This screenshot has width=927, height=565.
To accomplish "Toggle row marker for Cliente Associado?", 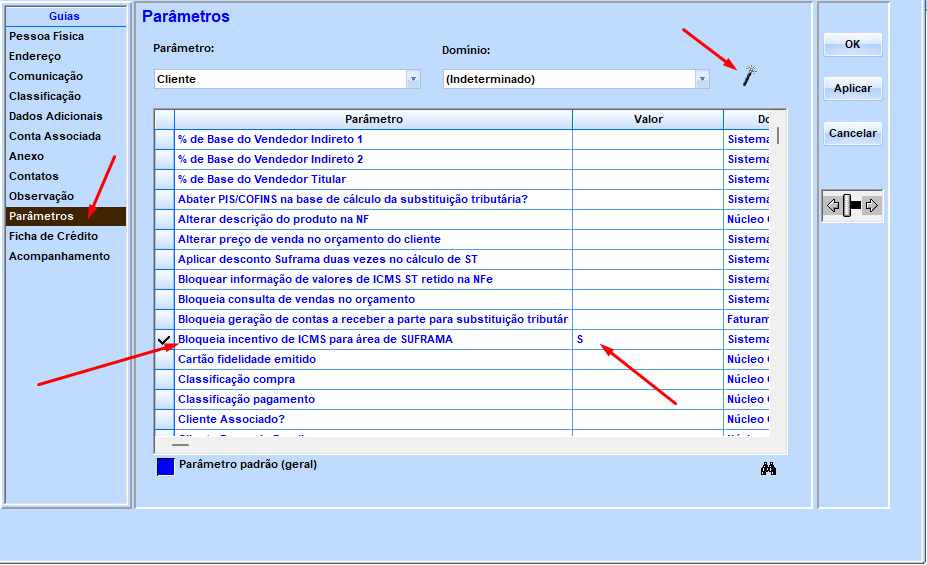I will point(164,420).
